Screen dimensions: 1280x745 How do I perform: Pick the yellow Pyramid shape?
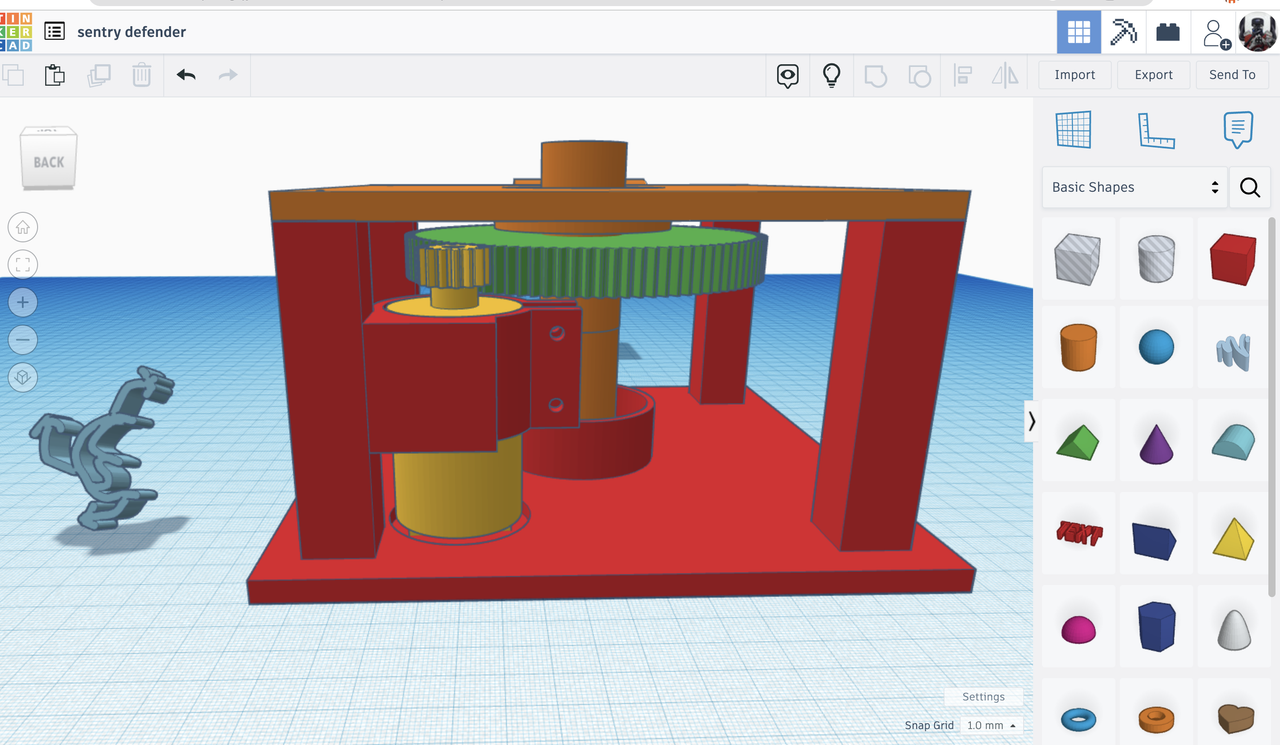(1233, 538)
